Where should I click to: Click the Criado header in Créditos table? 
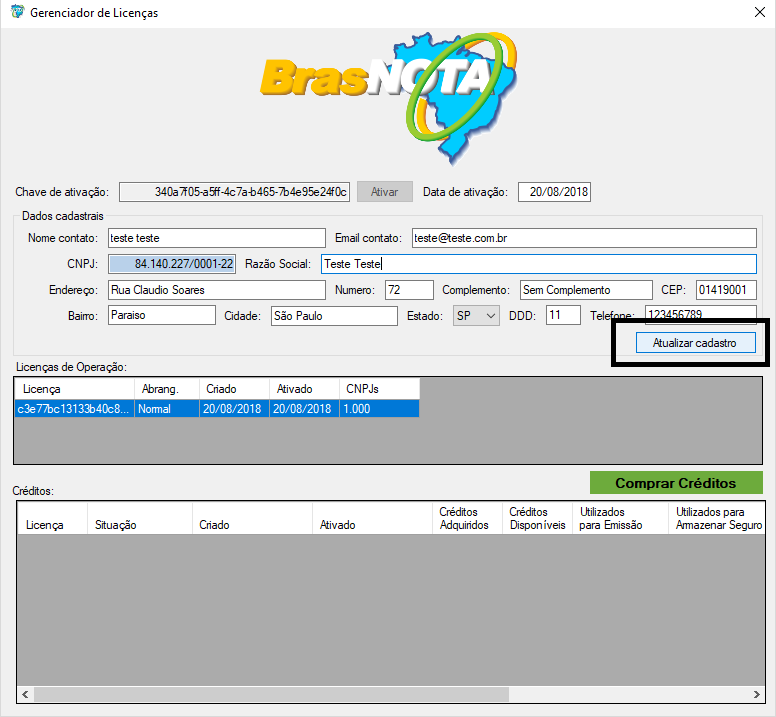coord(252,518)
